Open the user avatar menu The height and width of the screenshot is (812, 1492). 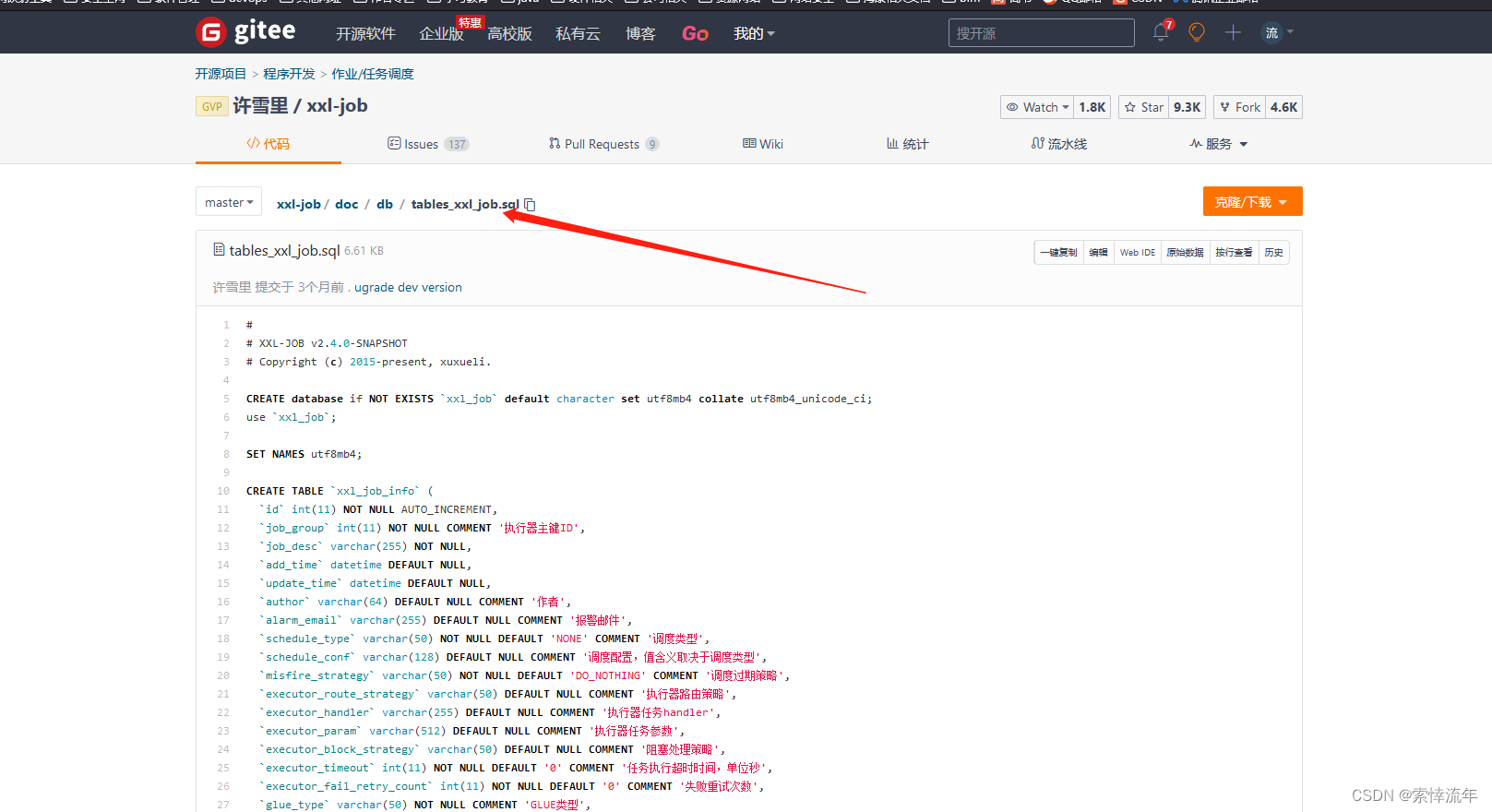click(x=1278, y=32)
